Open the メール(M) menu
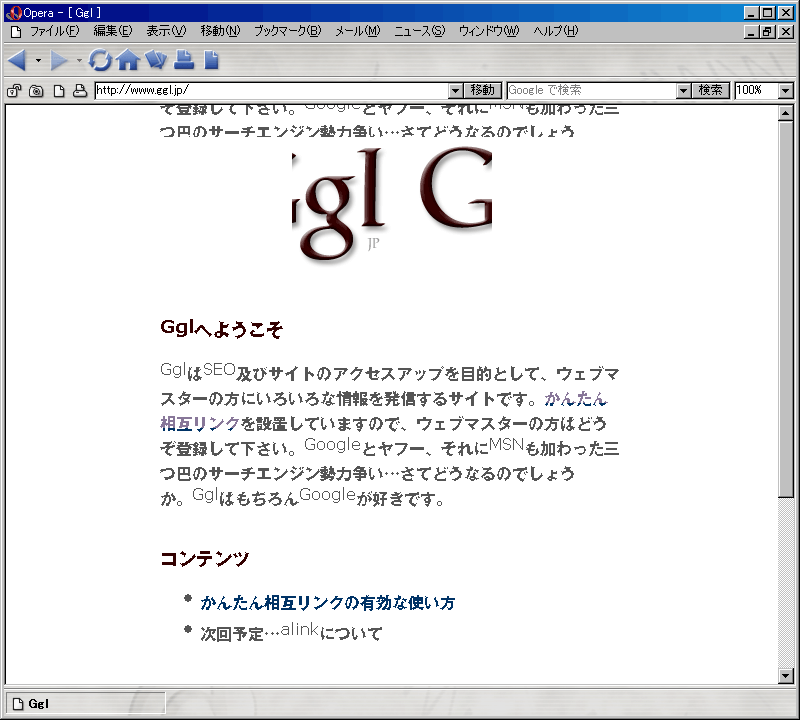 click(x=358, y=31)
